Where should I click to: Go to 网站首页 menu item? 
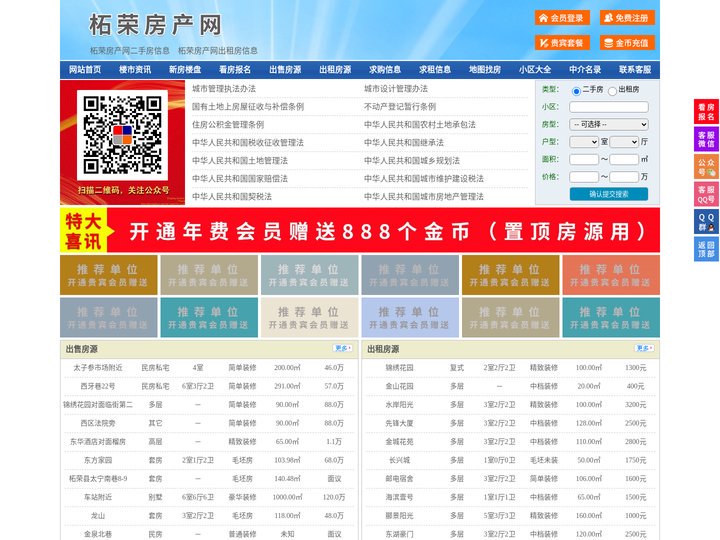pyautogui.click(x=85, y=70)
